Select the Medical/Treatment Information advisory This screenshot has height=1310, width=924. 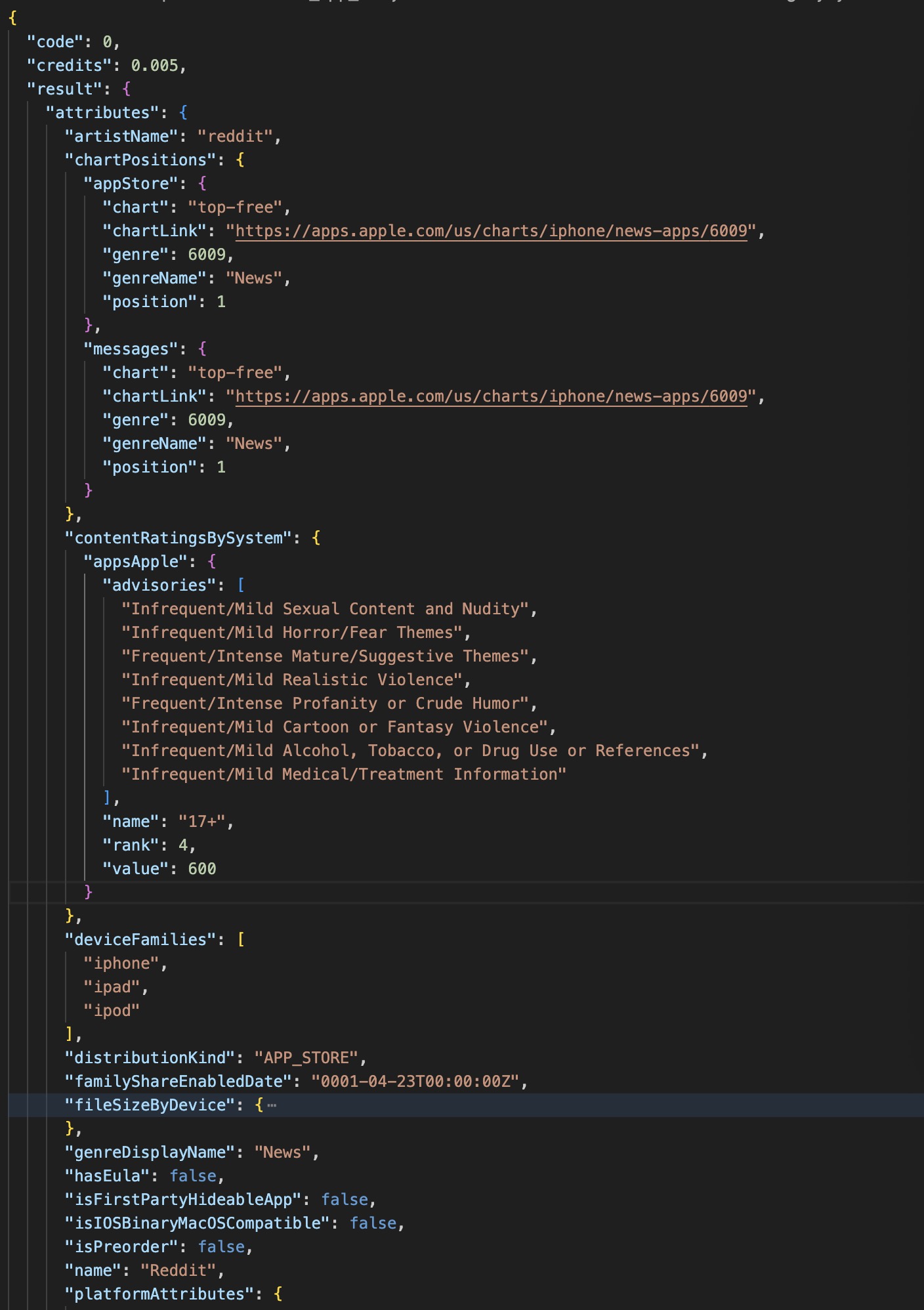(x=345, y=774)
